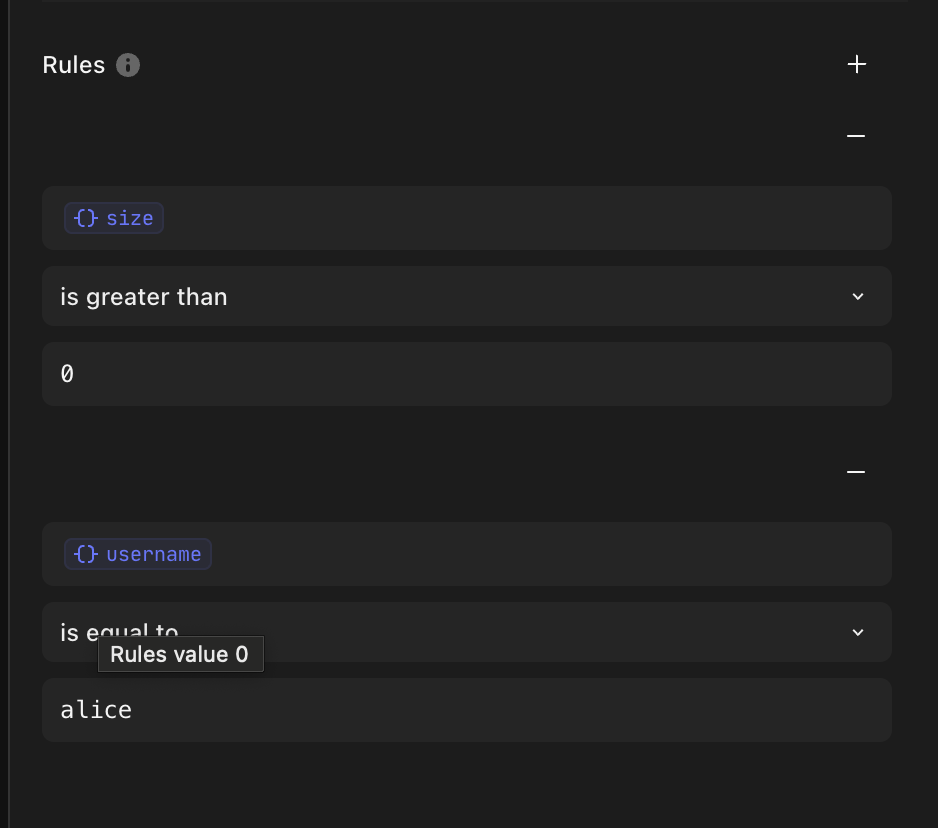This screenshot has height=828, width=938.
Task: Click the curly braces icon in the size chip
Action: tap(86, 218)
